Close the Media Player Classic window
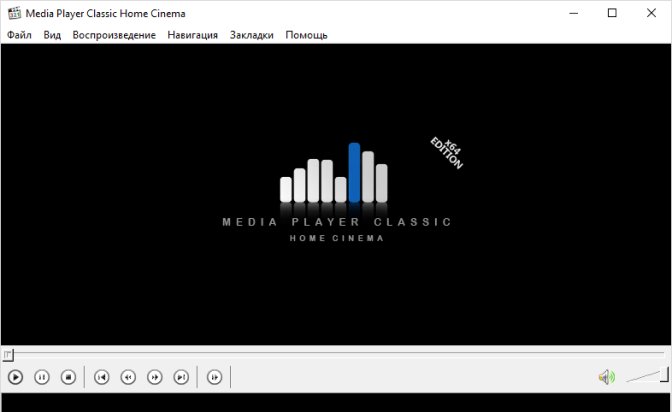 click(x=651, y=13)
